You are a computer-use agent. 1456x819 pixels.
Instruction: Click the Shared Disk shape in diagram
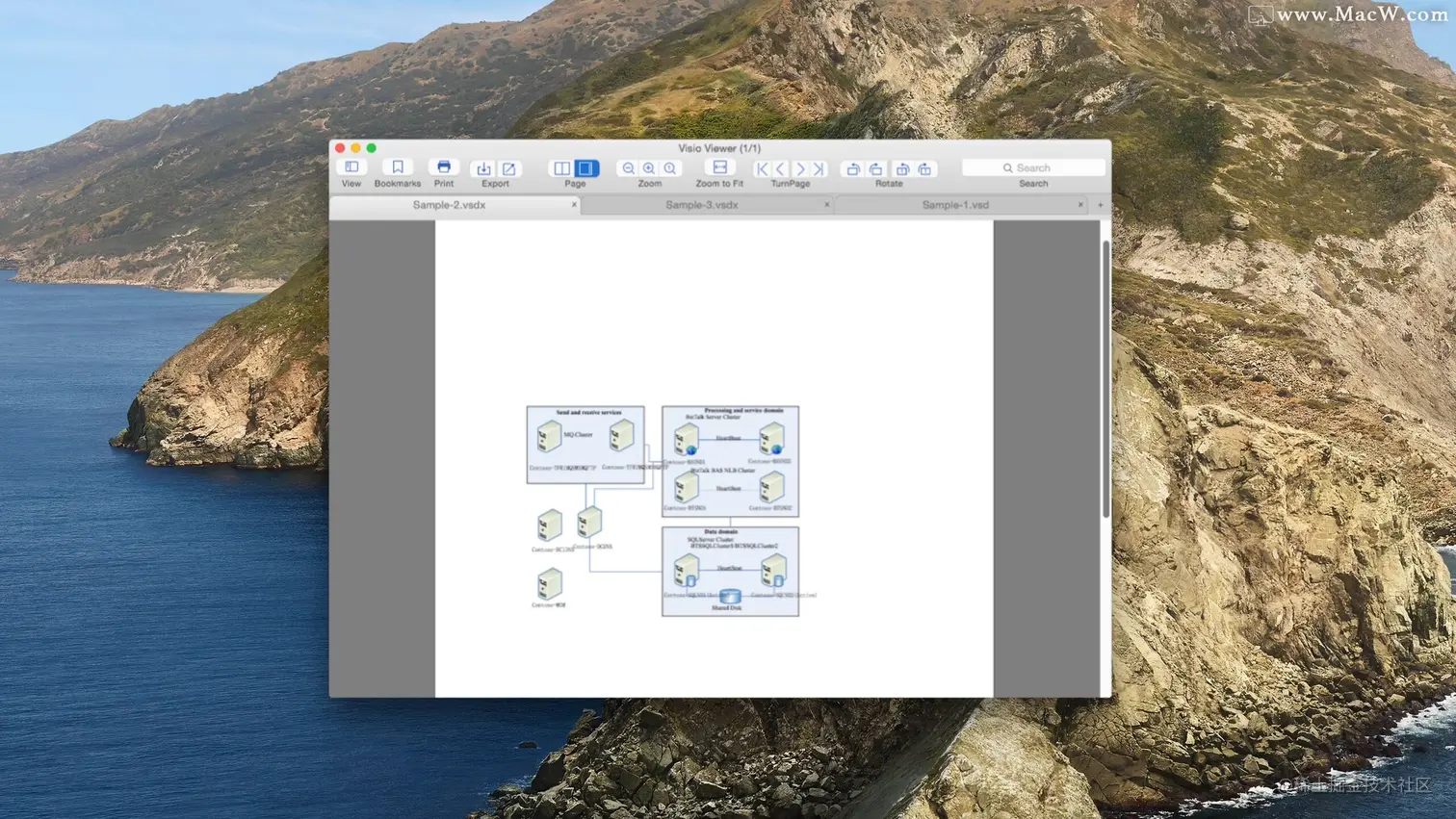coord(730,597)
